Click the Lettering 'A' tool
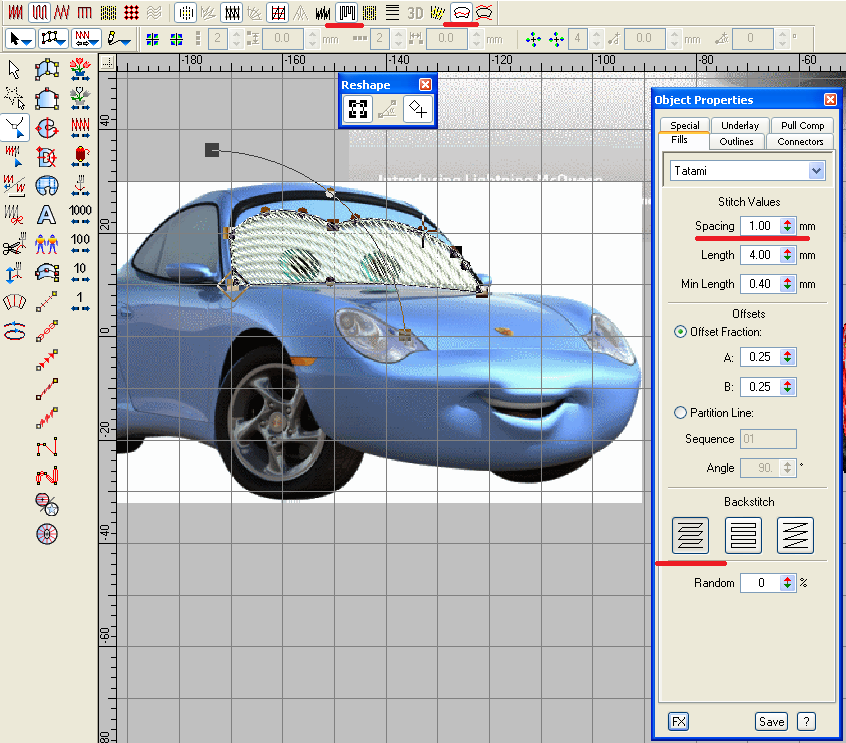Viewport: 846px width, 743px height. [47, 214]
